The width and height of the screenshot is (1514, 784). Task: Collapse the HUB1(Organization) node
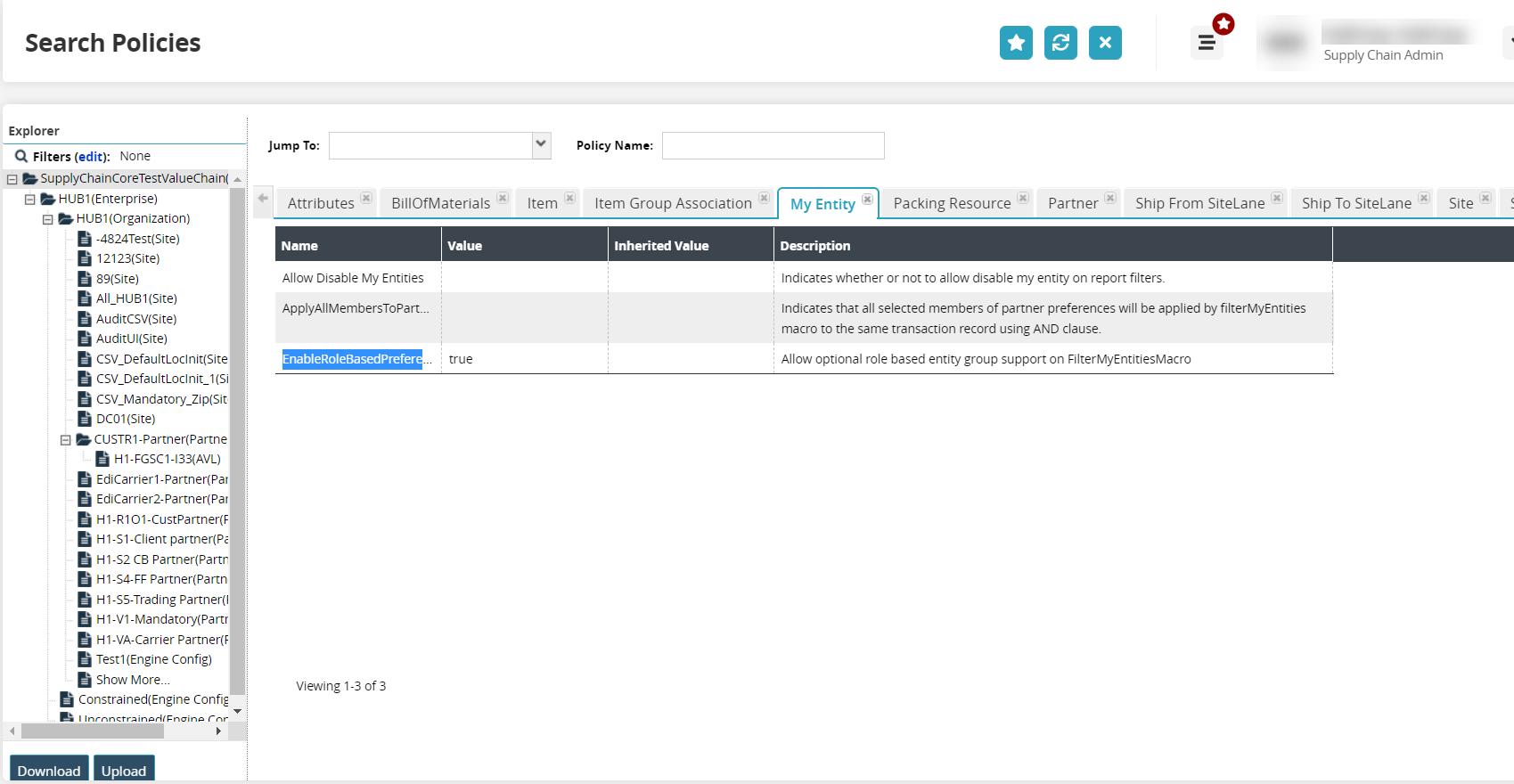48,219
